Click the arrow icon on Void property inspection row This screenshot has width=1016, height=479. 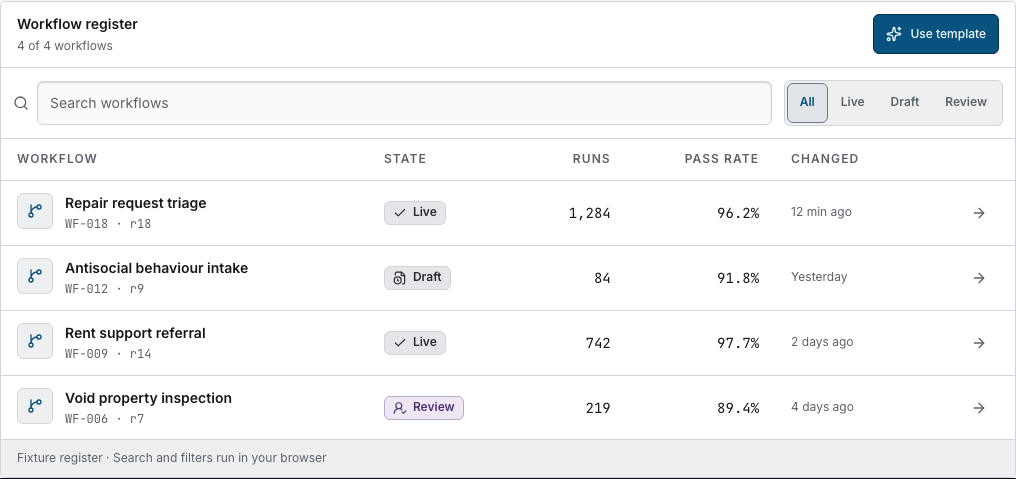979,408
